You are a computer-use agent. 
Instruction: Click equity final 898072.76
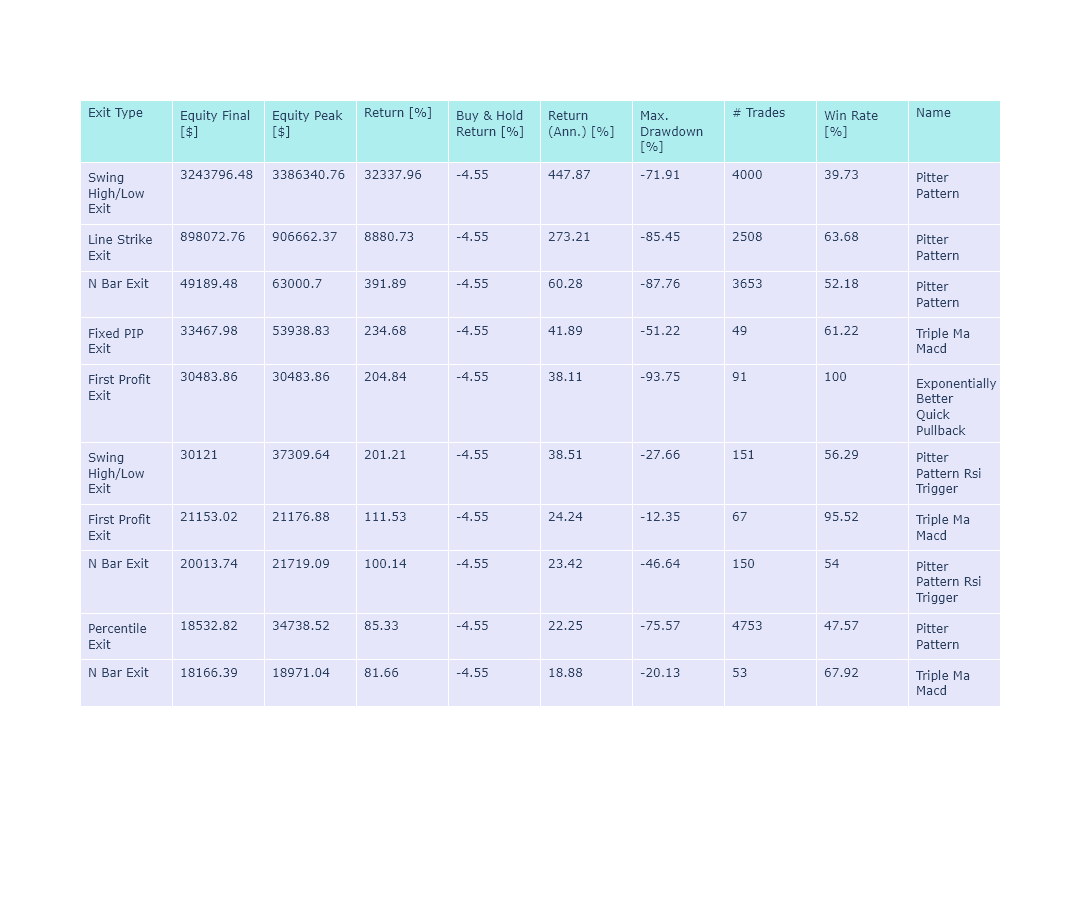(212, 237)
